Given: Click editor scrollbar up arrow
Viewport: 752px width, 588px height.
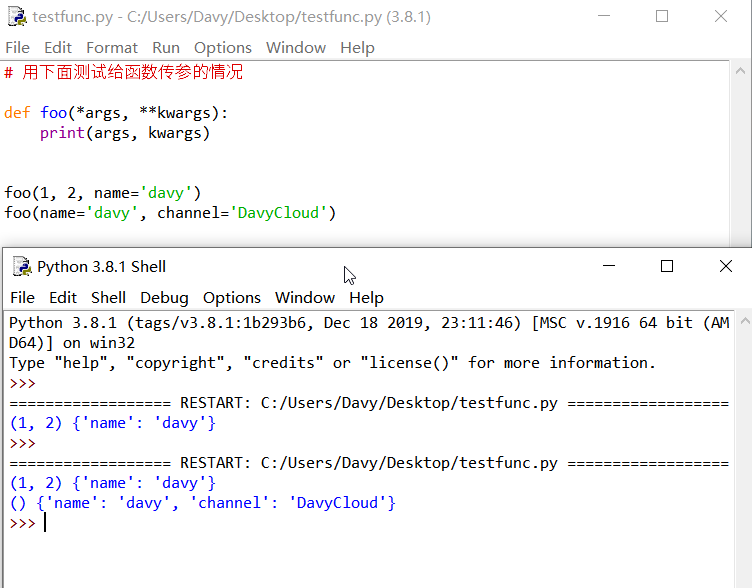Looking at the screenshot, I should (x=740, y=71).
